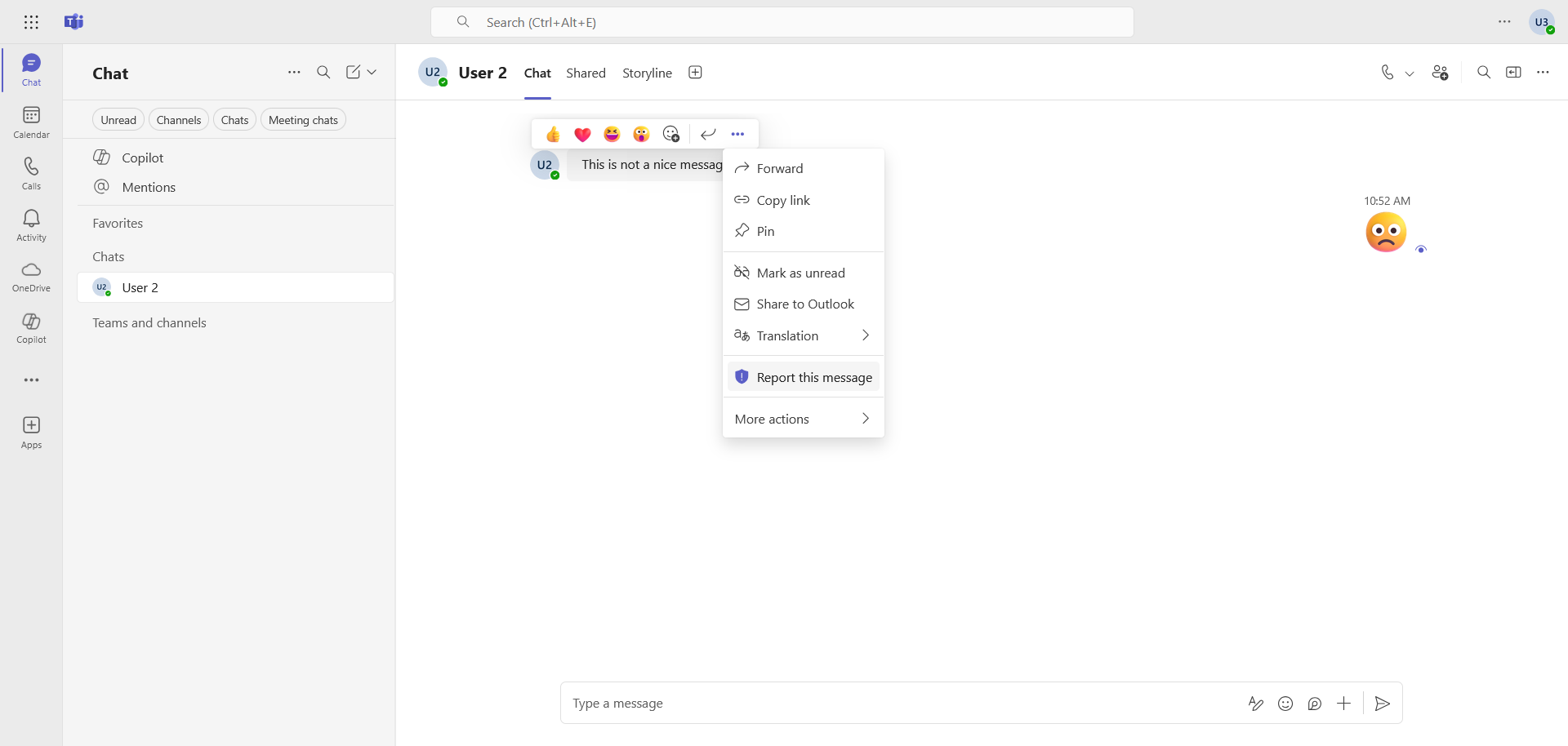React with the heart emoji

(582, 134)
